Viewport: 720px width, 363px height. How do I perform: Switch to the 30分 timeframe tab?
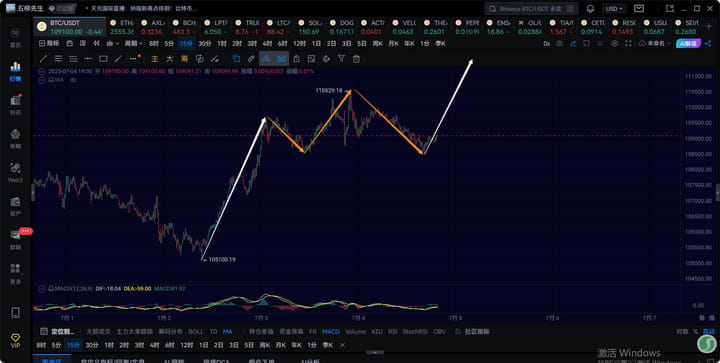[x=204, y=43]
